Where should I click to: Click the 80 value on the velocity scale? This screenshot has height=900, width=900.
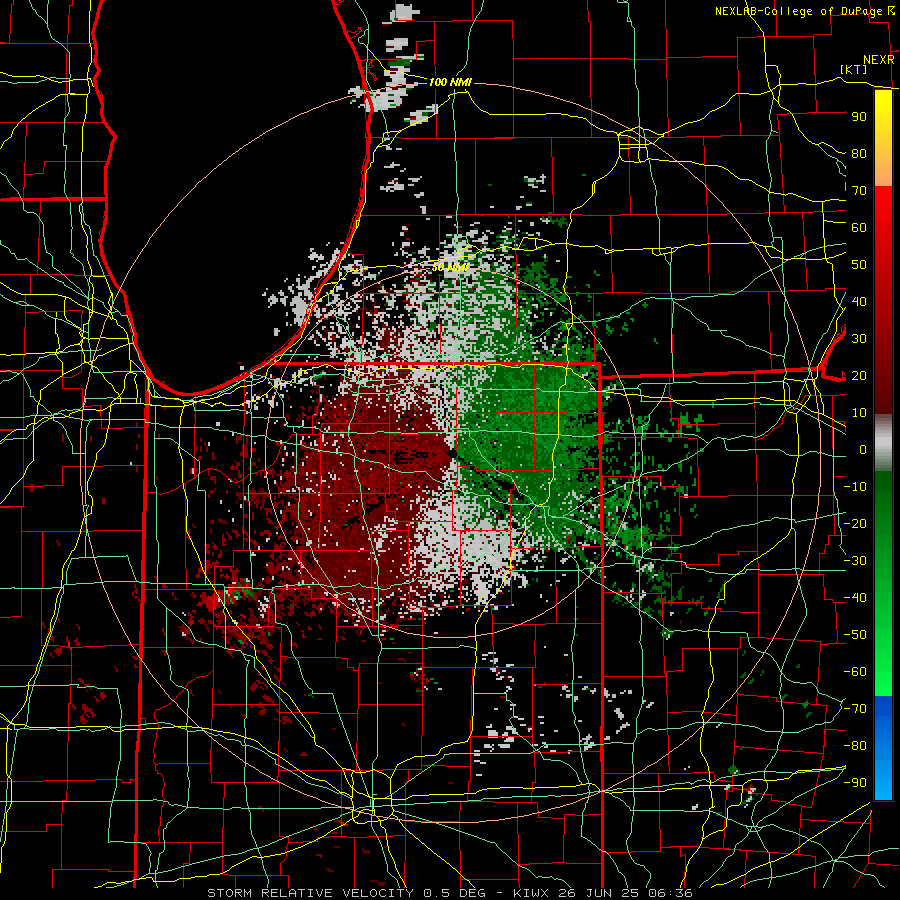[859, 154]
